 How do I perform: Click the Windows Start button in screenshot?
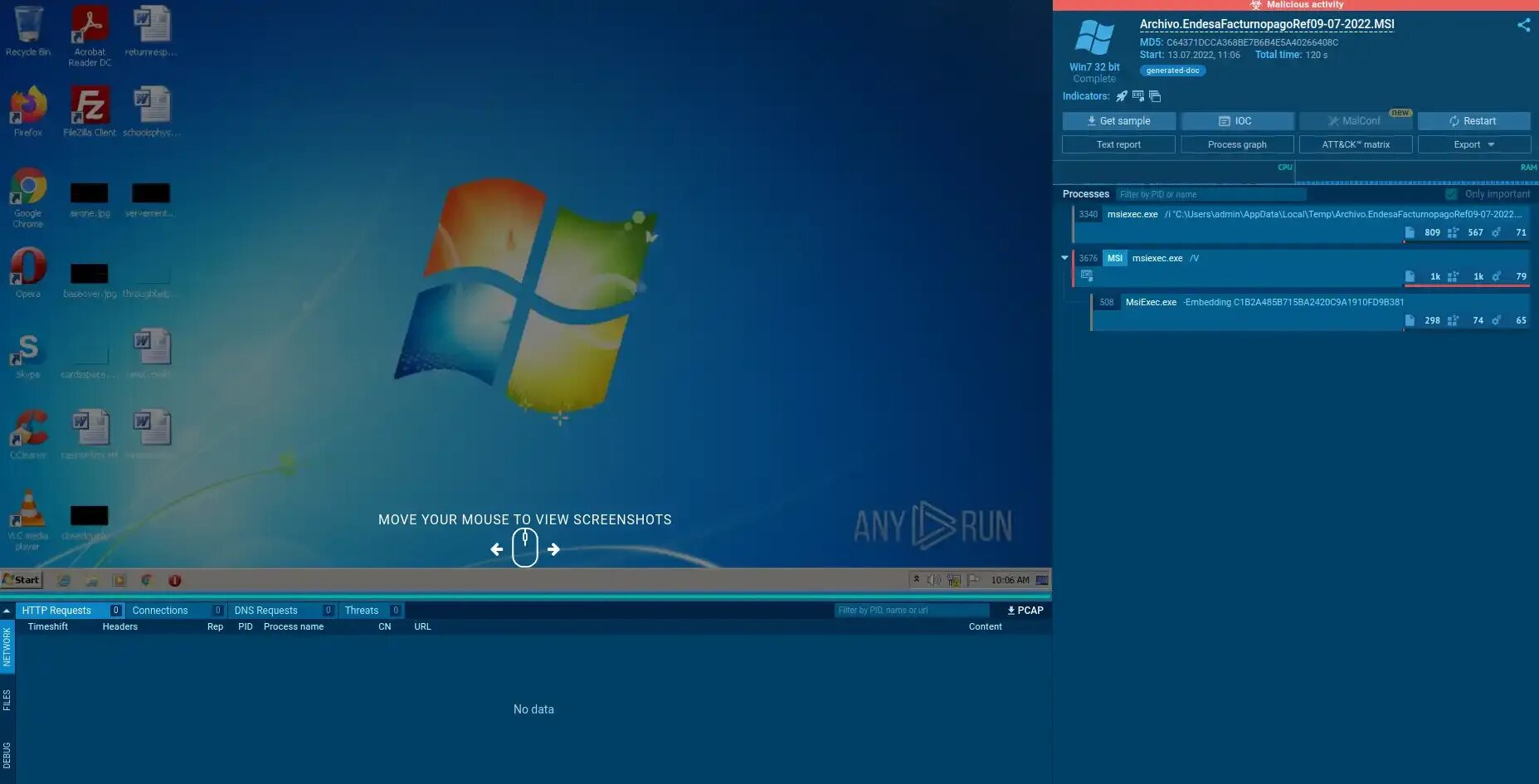click(x=22, y=580)
